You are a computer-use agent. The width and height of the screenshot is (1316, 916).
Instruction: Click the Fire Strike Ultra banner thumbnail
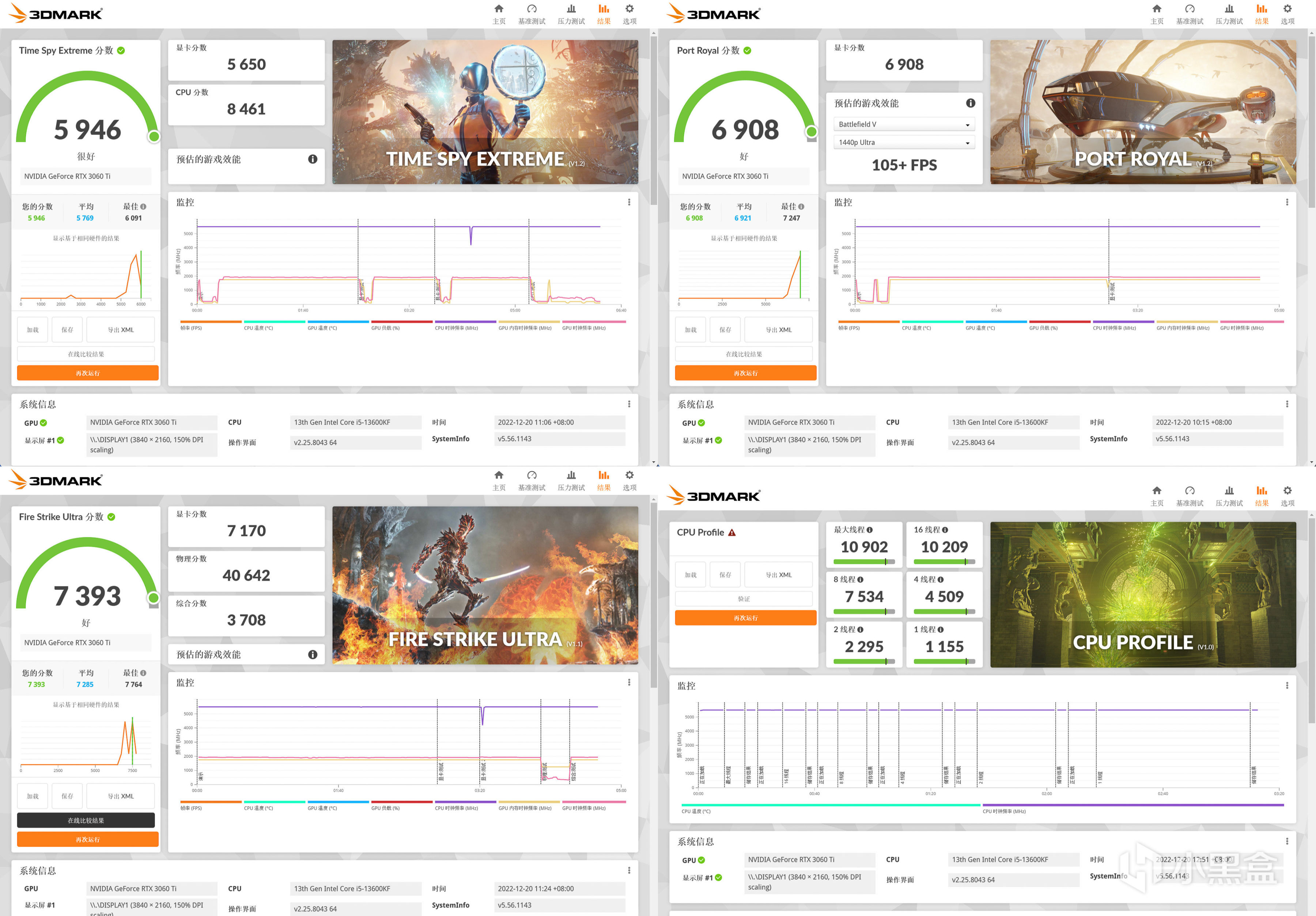coord(485,585)
